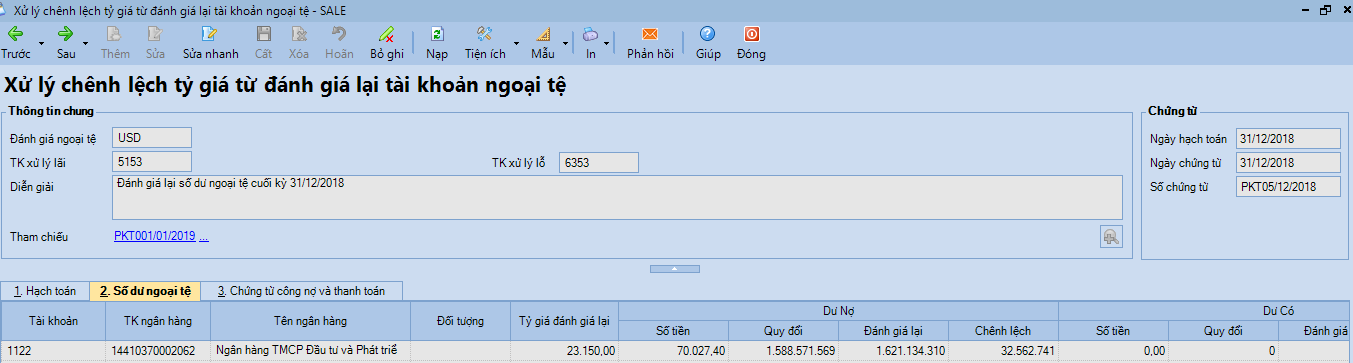Click the Diễn giải description field
The height and width of the screenshot is (363, 1353).
coord(617,197)
